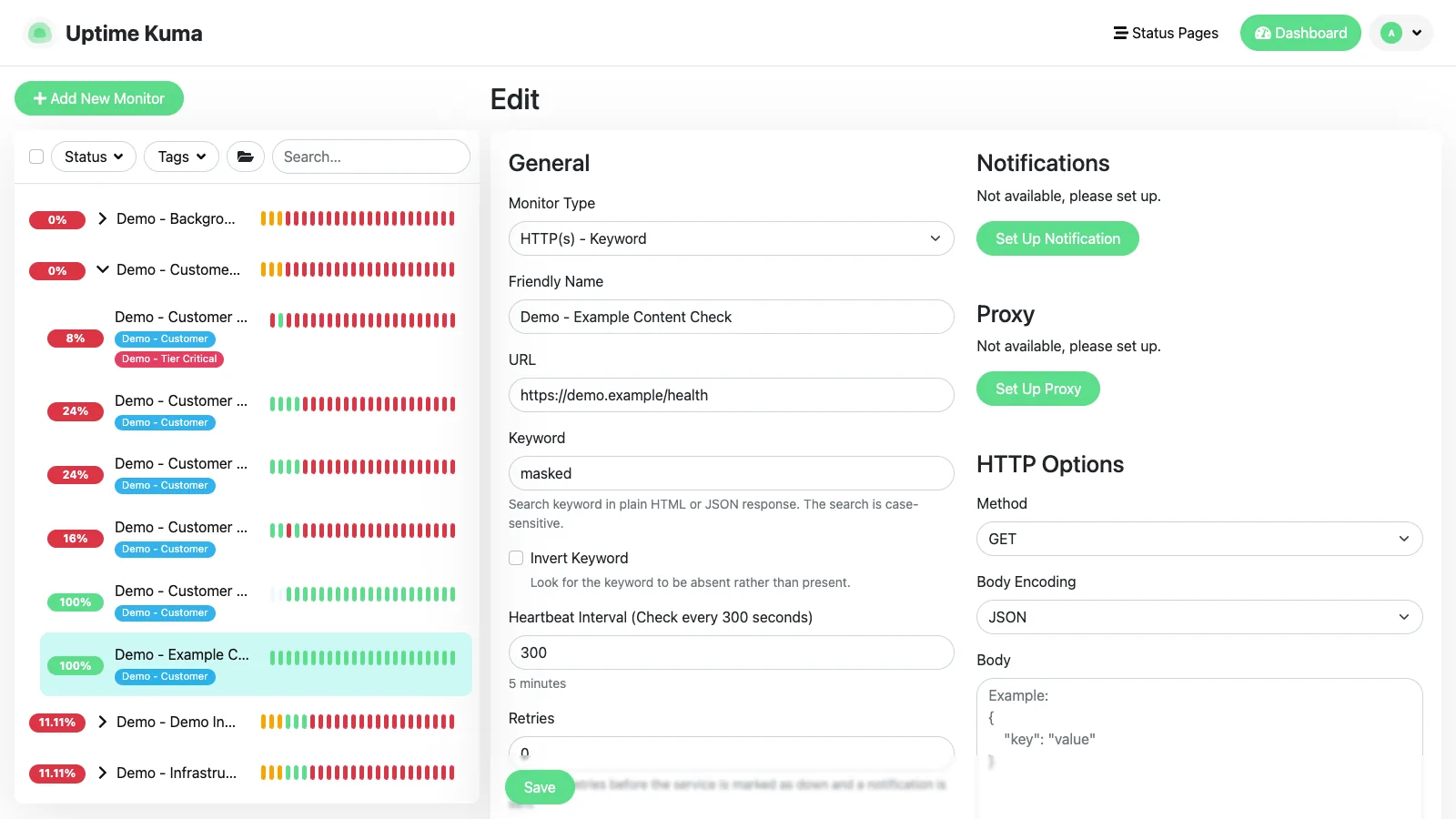Open the Status filter dropdown
The image size is (1456, 819).
click(x=94, y=157)
